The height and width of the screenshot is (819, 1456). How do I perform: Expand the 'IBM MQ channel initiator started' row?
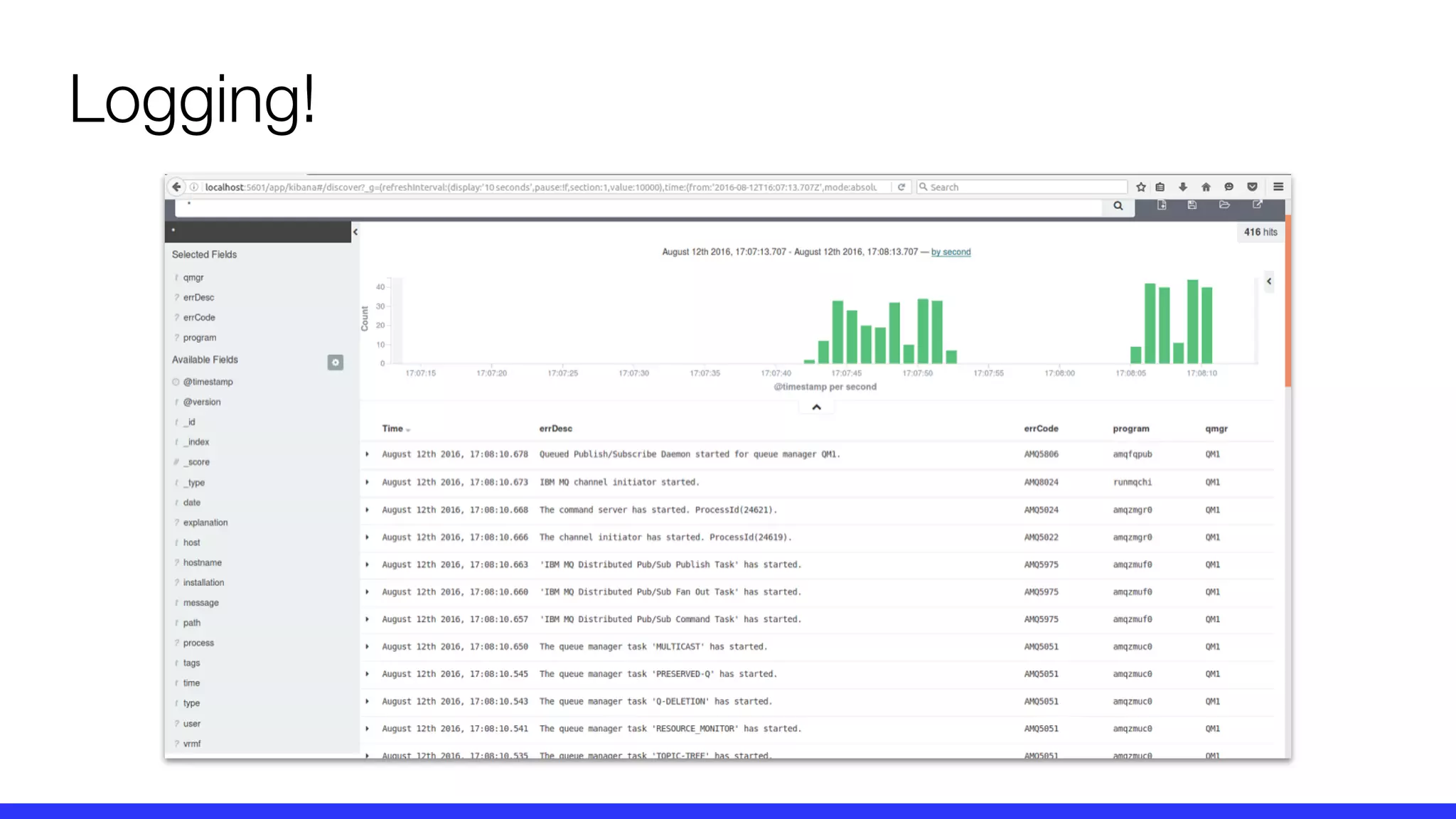pos(368,482)
